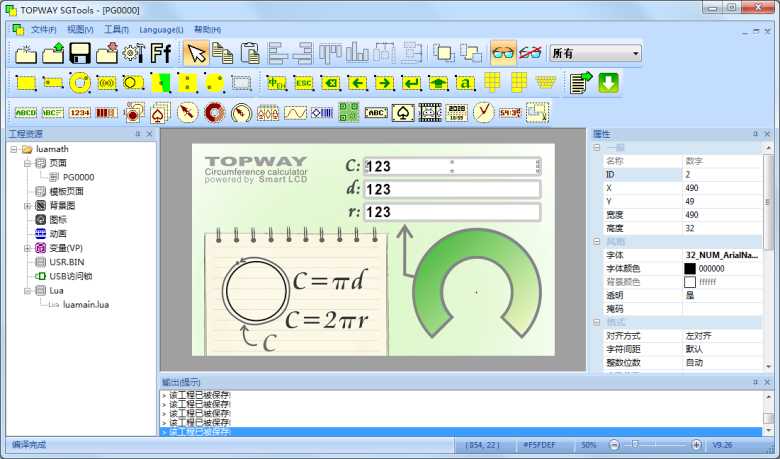Insert 1234 number display element

[x=80, y=113]
